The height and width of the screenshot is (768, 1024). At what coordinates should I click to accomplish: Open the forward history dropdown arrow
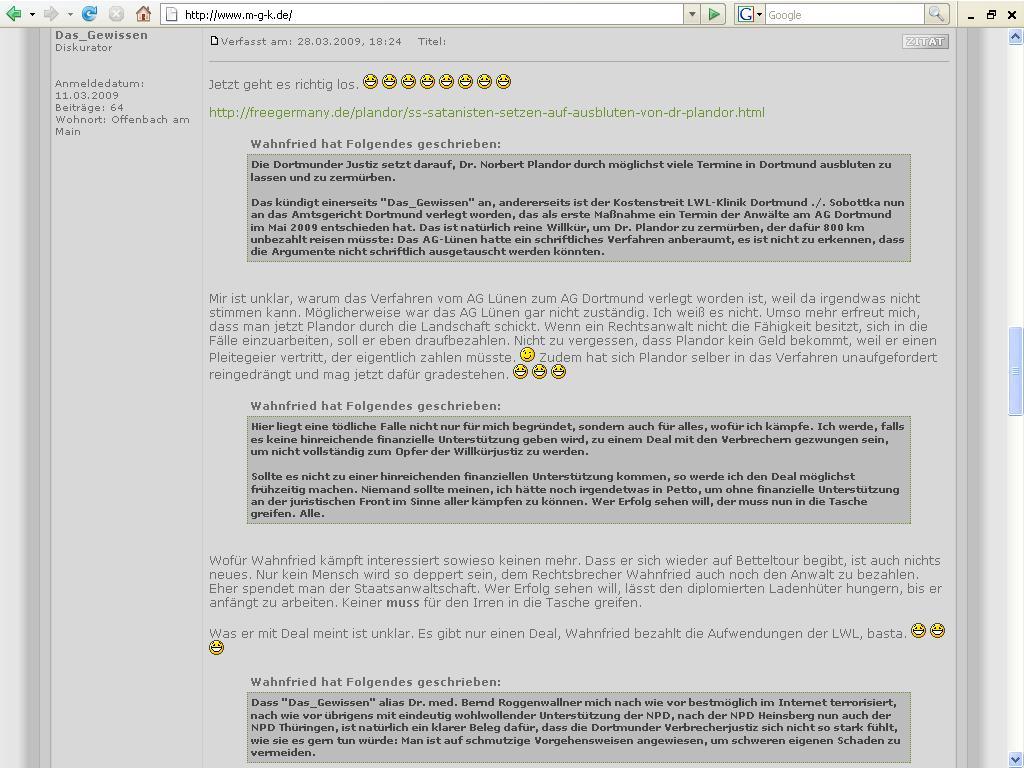pos(70,14)
